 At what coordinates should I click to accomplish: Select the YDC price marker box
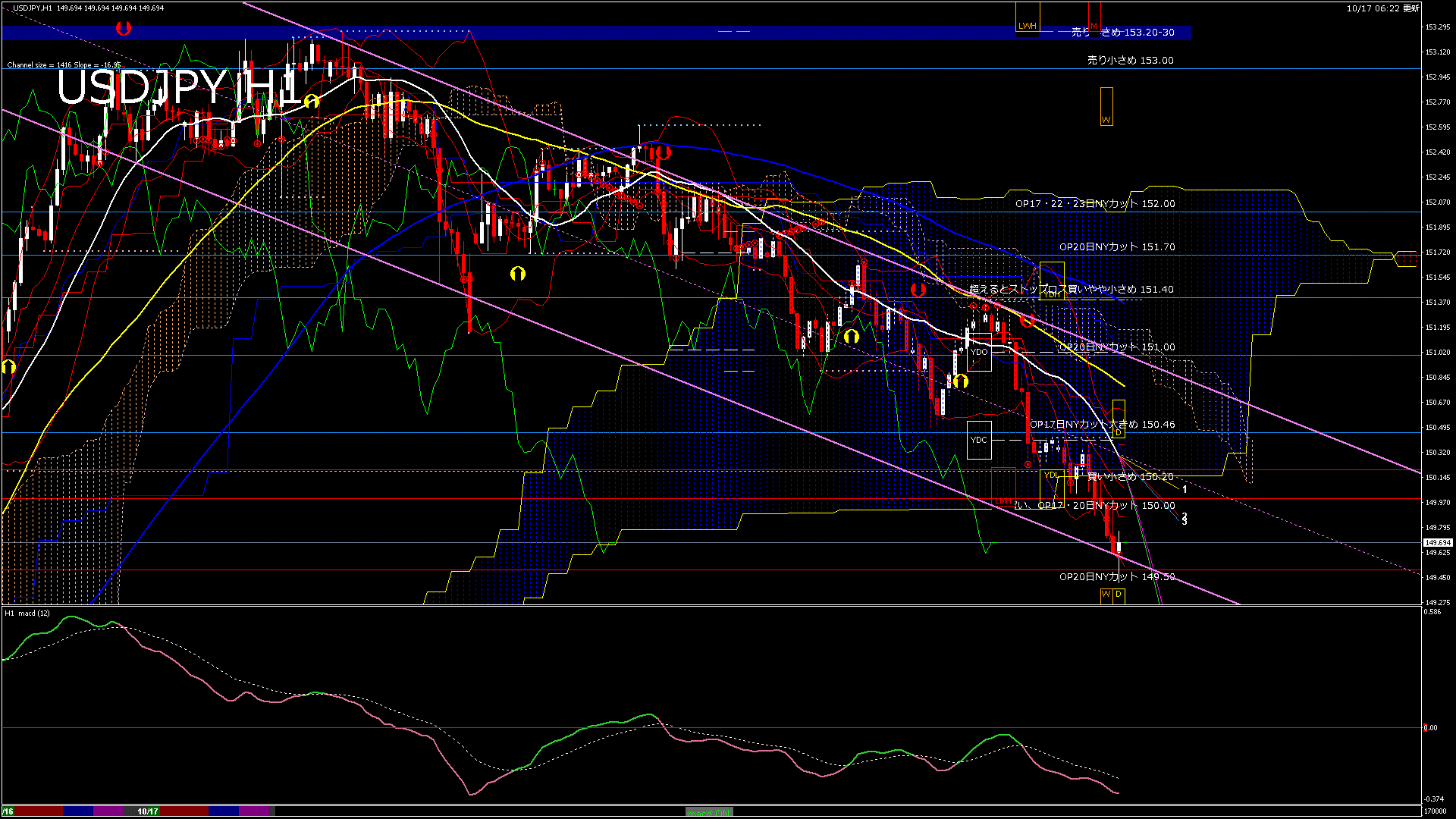point(979,440)
